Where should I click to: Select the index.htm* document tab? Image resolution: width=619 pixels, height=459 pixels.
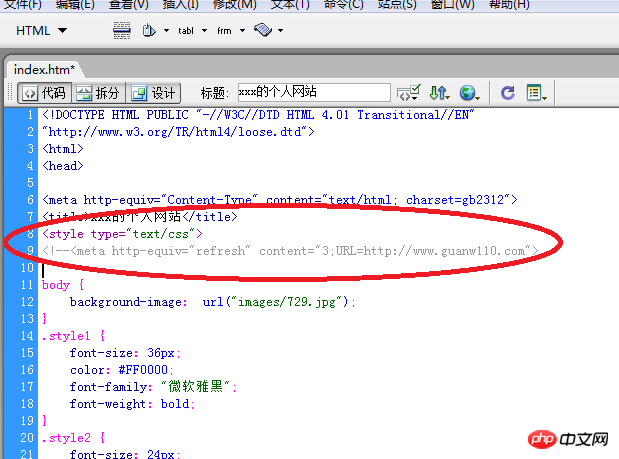44,69
